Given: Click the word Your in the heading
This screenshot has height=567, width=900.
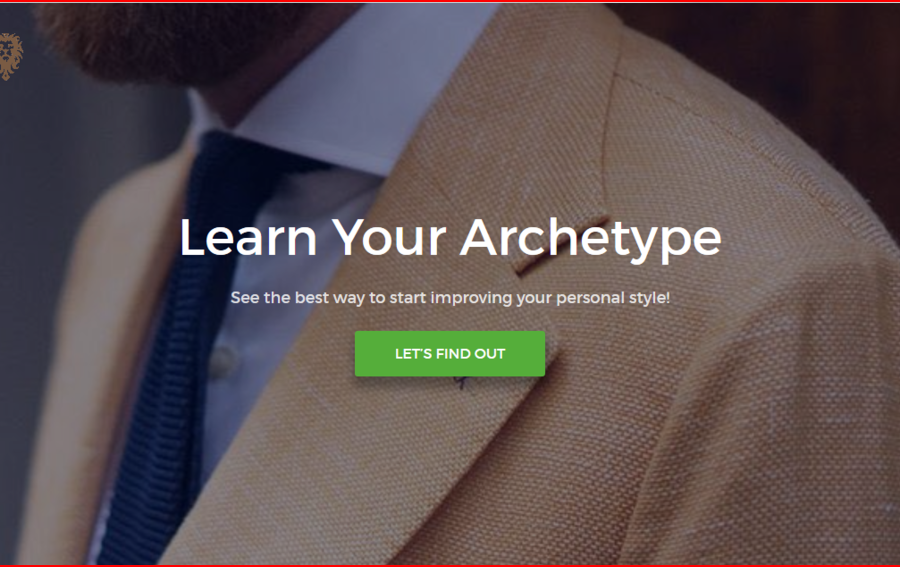Looking at the screenshot, I should [x=389, y=238].
